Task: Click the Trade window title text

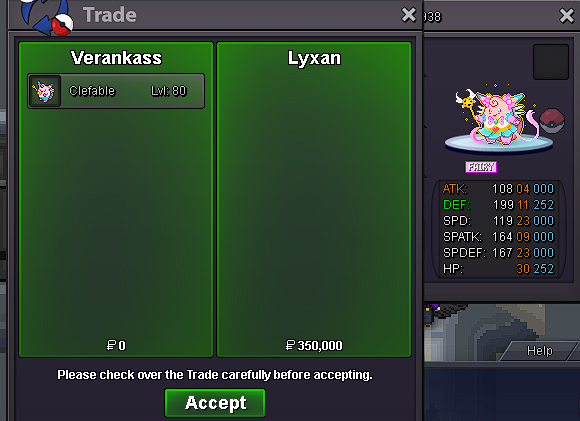Action: coord(110,15)
